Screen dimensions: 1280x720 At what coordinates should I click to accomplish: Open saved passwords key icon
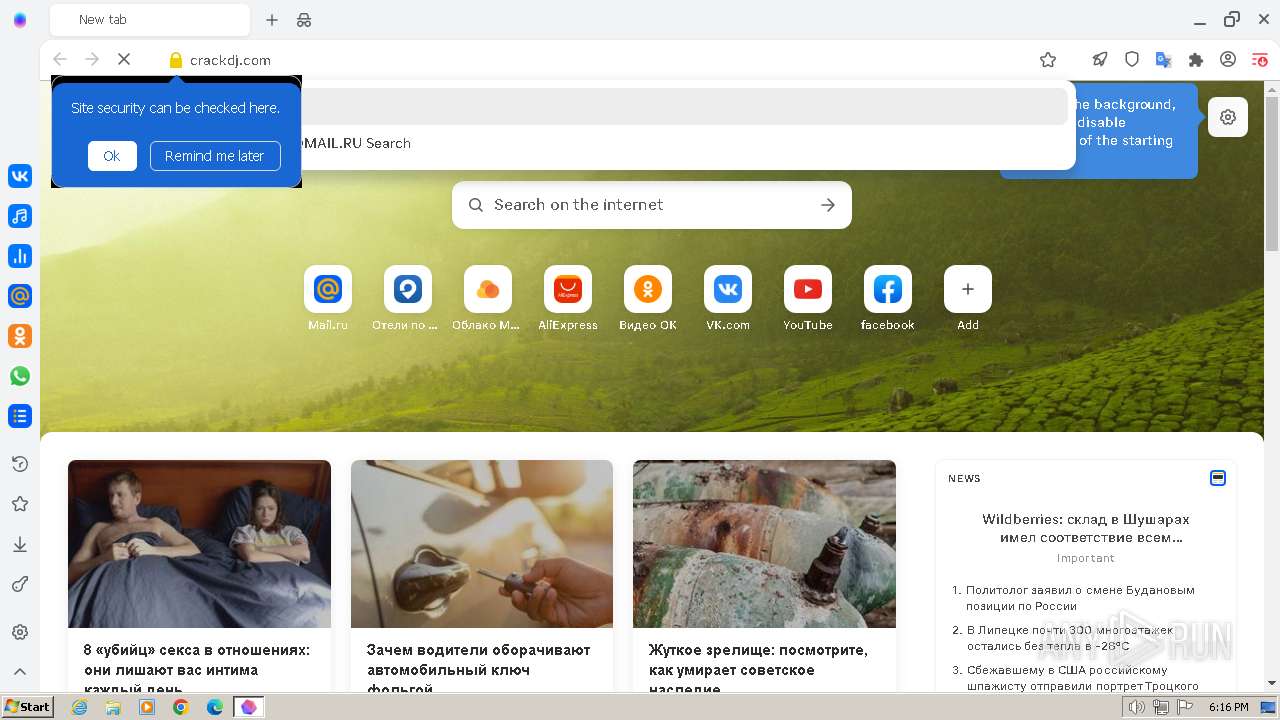click(20, 584)
